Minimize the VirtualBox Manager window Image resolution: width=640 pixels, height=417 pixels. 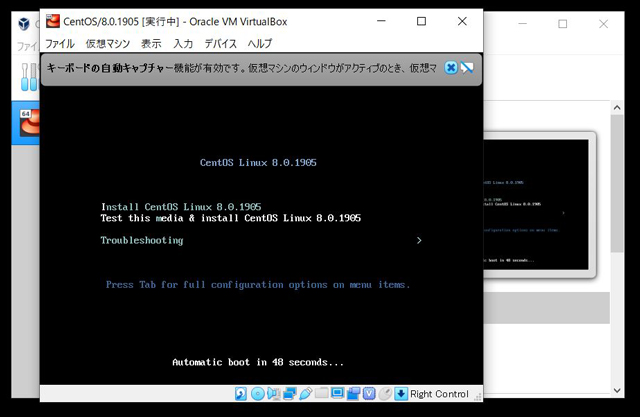(522, 24)
